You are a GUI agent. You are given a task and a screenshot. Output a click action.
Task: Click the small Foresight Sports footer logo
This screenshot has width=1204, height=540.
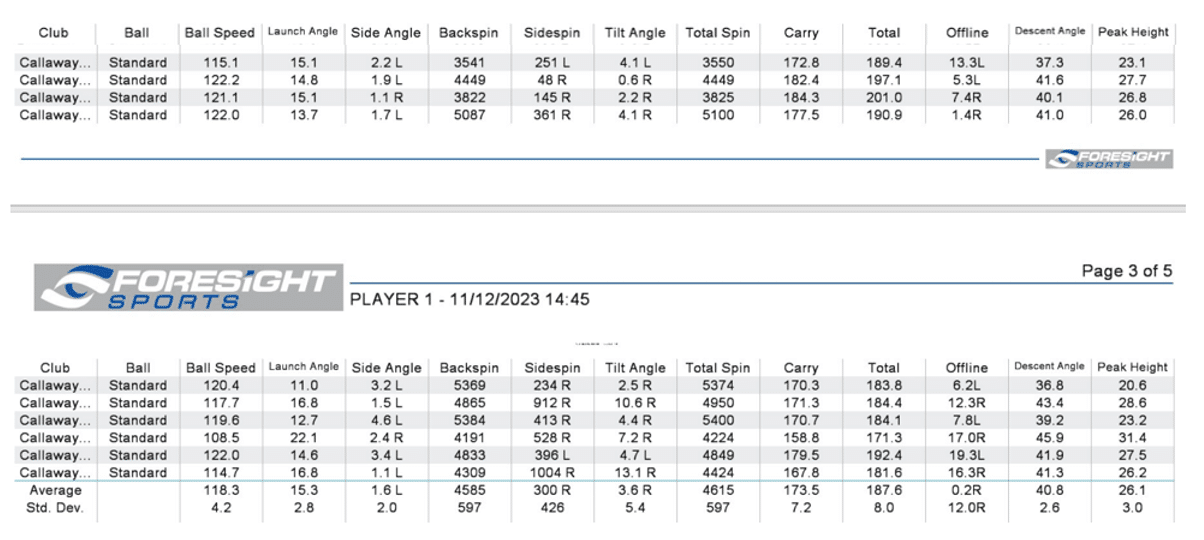coord(1108,158)
